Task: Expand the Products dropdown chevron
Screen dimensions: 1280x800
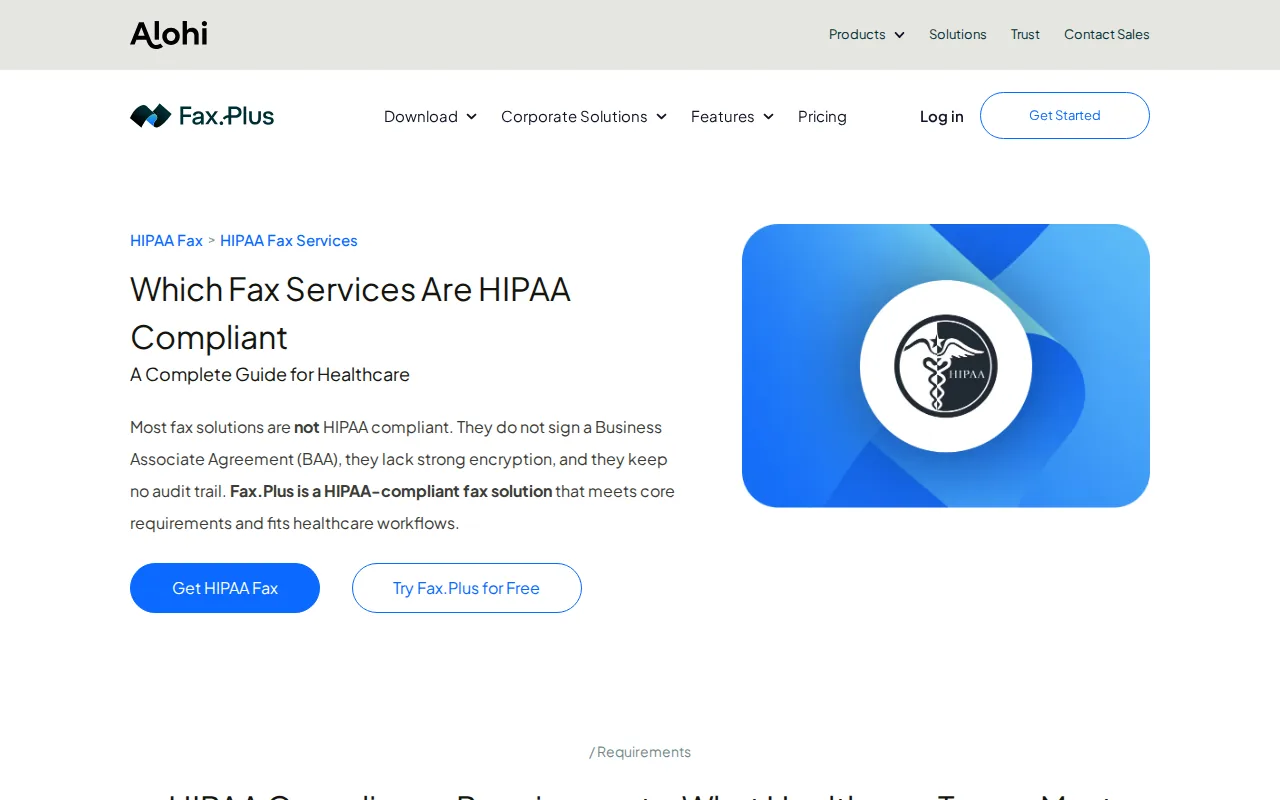Action: (899, 35)
